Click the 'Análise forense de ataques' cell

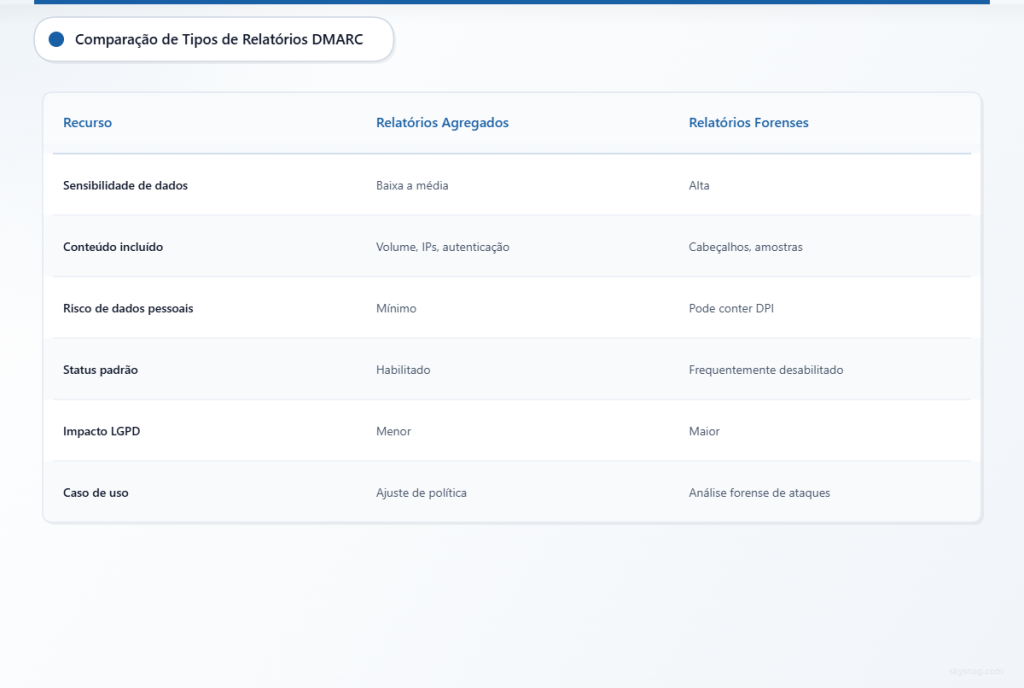(x=760, y=493)
